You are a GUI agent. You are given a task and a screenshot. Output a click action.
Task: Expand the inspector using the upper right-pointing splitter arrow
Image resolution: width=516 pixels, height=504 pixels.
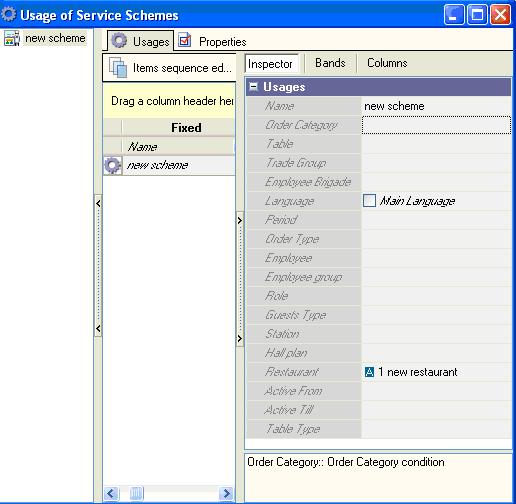pyautogui.click(x=240, y=220)
